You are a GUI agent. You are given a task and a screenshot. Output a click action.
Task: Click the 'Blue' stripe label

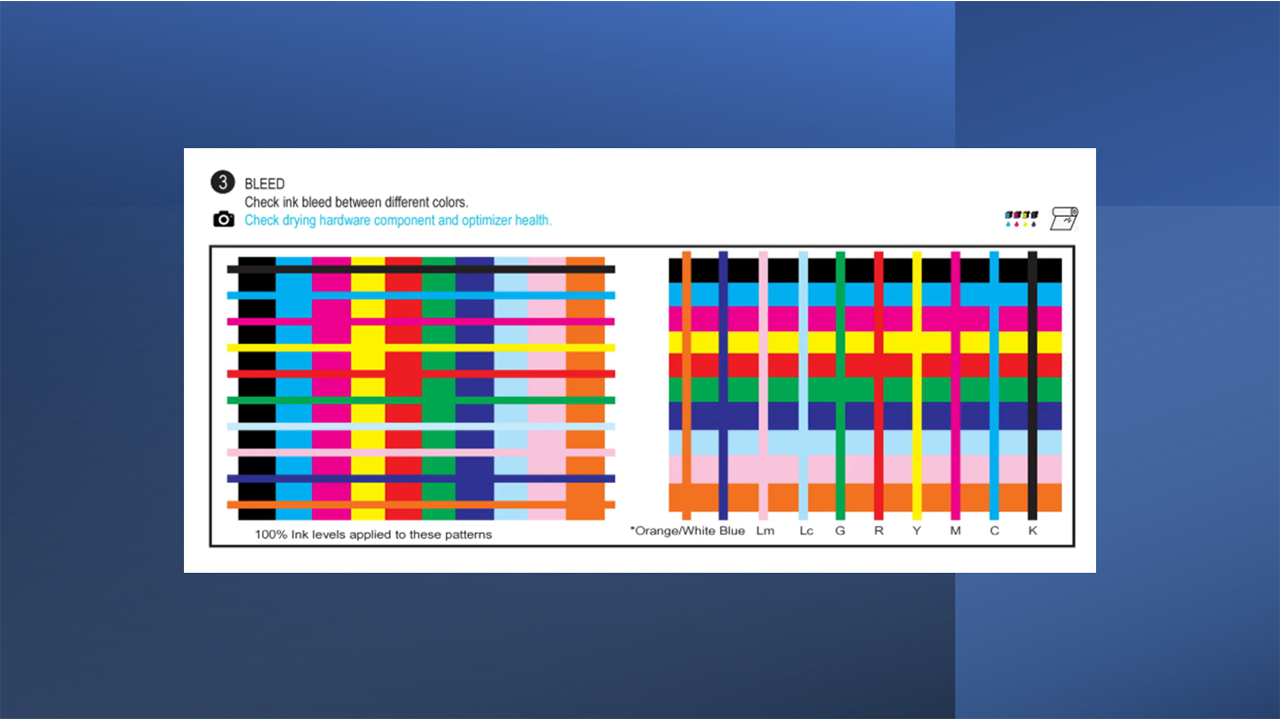click(x=732, y=531)
